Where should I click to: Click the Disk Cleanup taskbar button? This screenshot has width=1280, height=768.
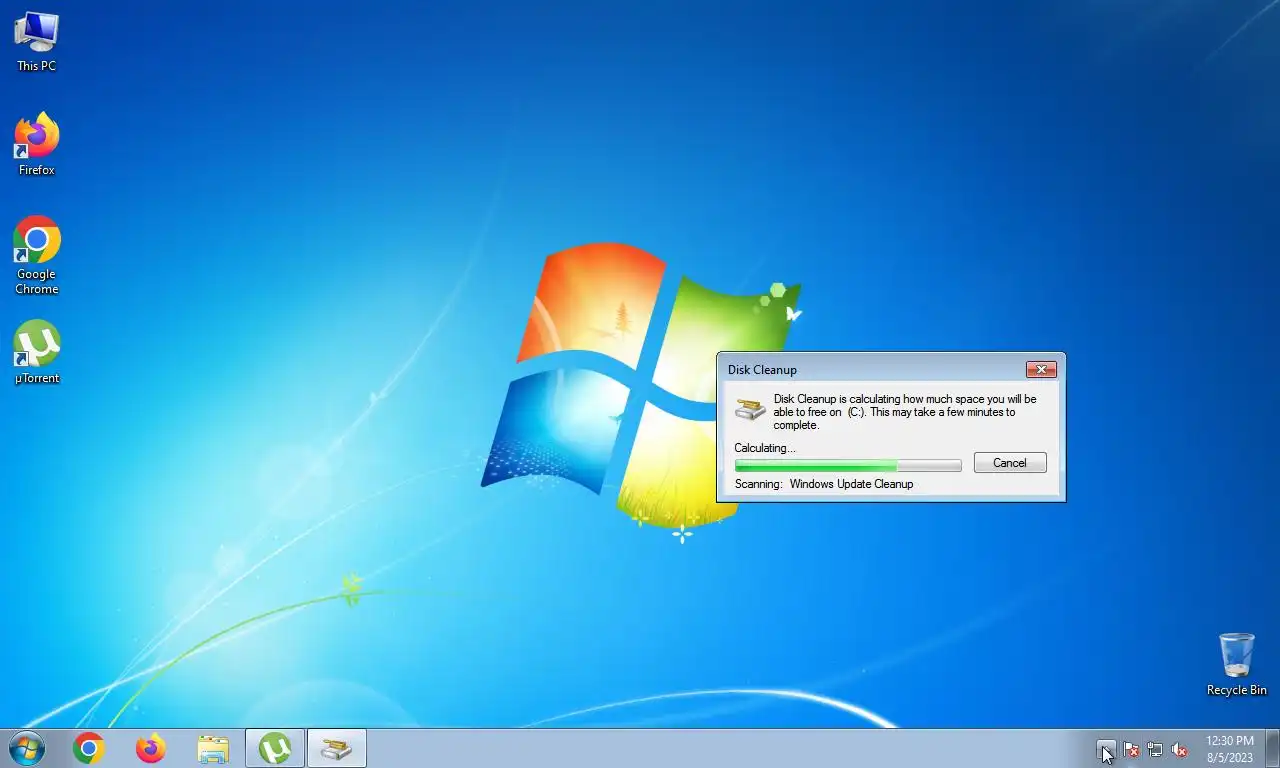(337, 748)
